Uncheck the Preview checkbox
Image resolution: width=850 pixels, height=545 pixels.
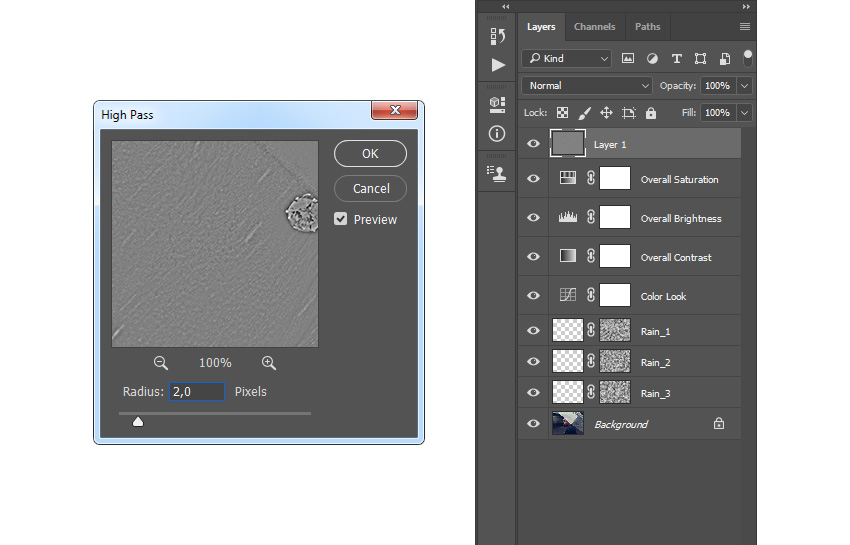click(340, 219)
